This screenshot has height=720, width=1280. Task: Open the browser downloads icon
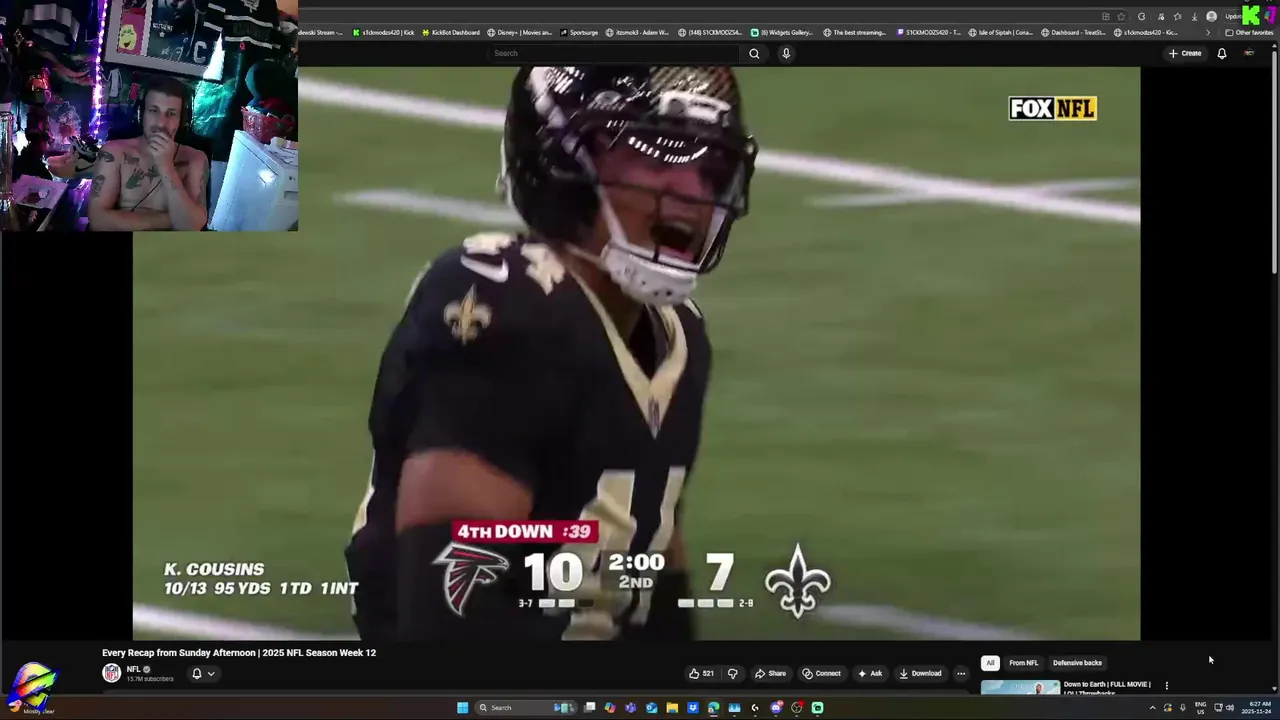pyautogui.click(x=1194, y=16)
